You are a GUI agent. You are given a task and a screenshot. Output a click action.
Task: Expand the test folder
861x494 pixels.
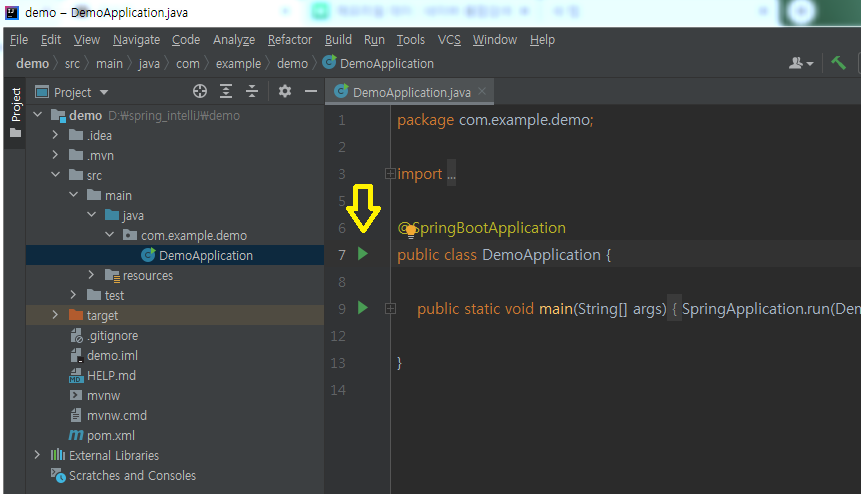73,295
